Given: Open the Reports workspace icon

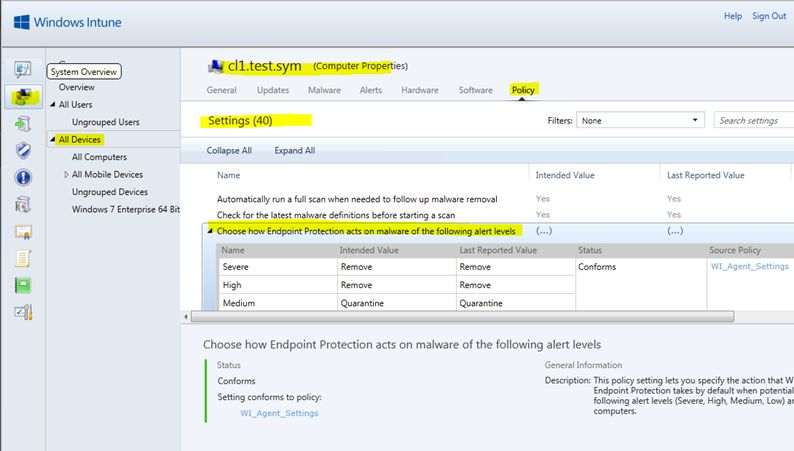Looking at the screenshot, I should coord(23,285).
